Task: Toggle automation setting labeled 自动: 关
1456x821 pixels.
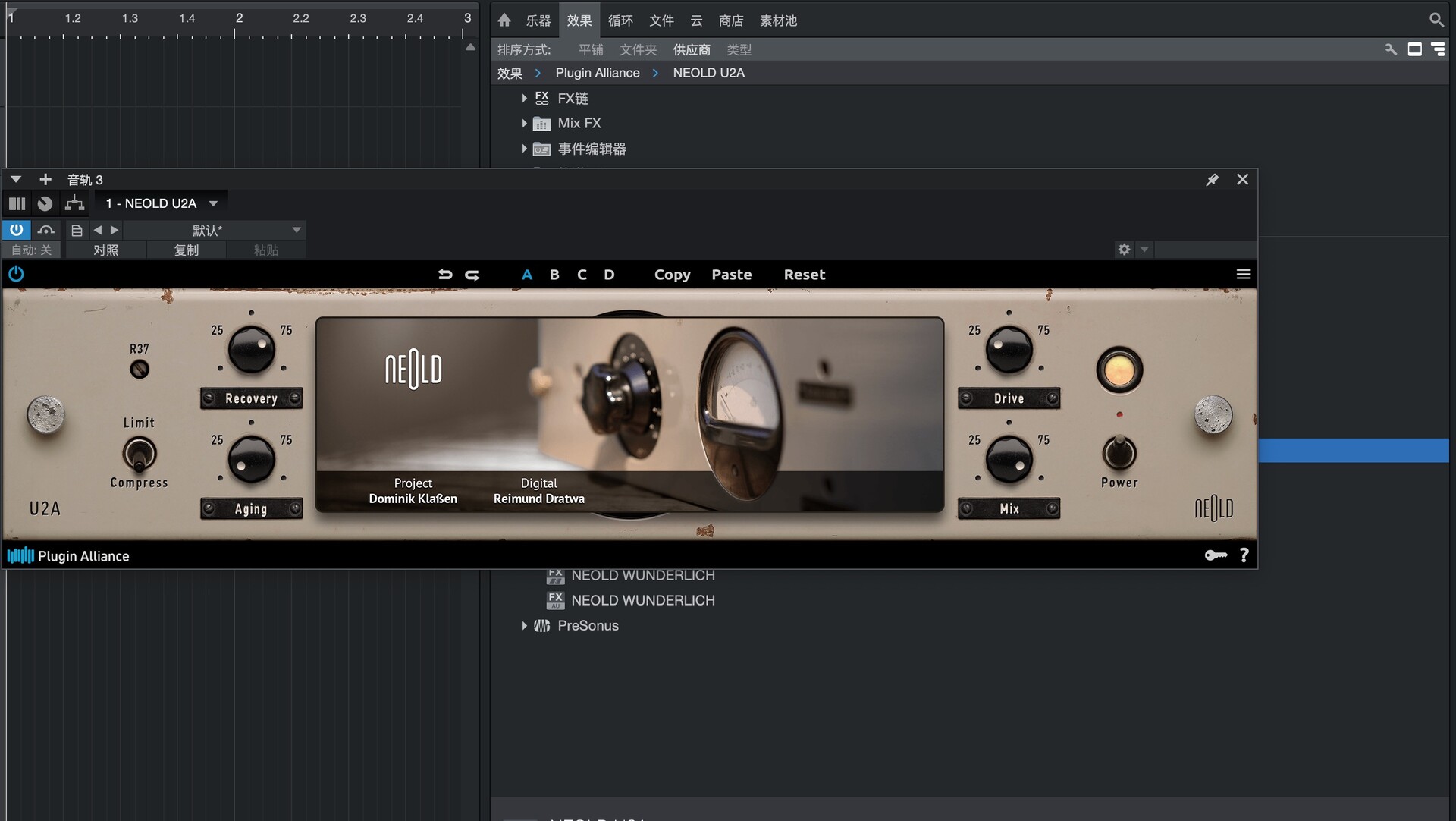Action: [x=31, y=250]
